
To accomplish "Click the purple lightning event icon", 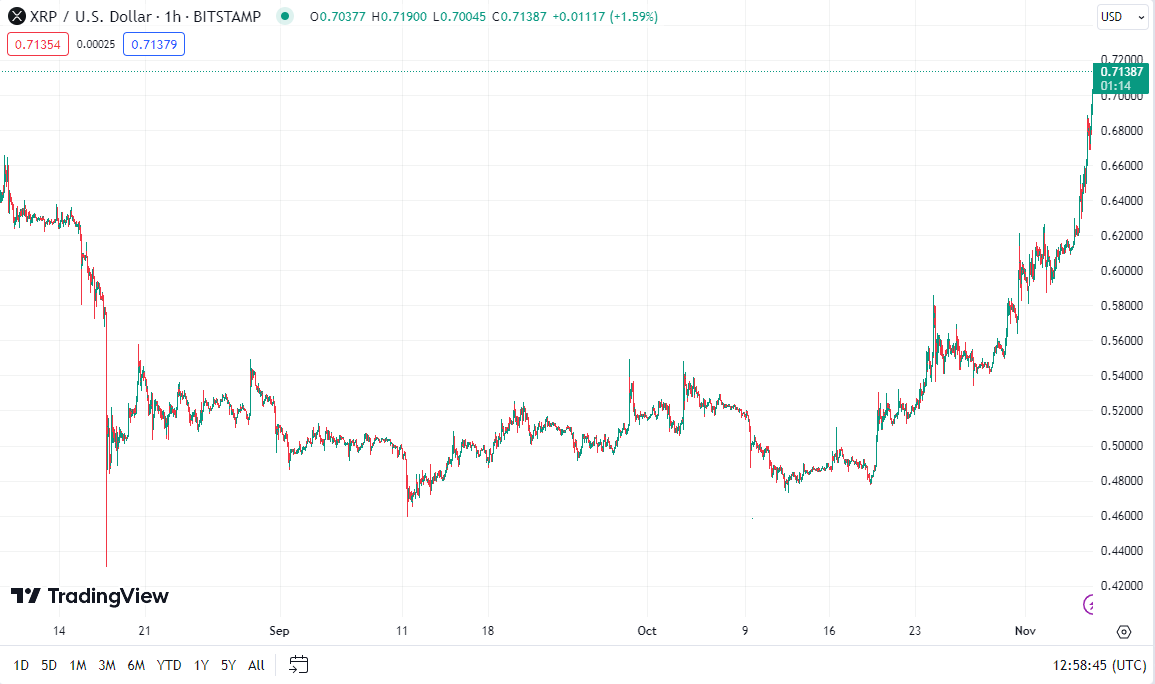I will [1091, 603].
